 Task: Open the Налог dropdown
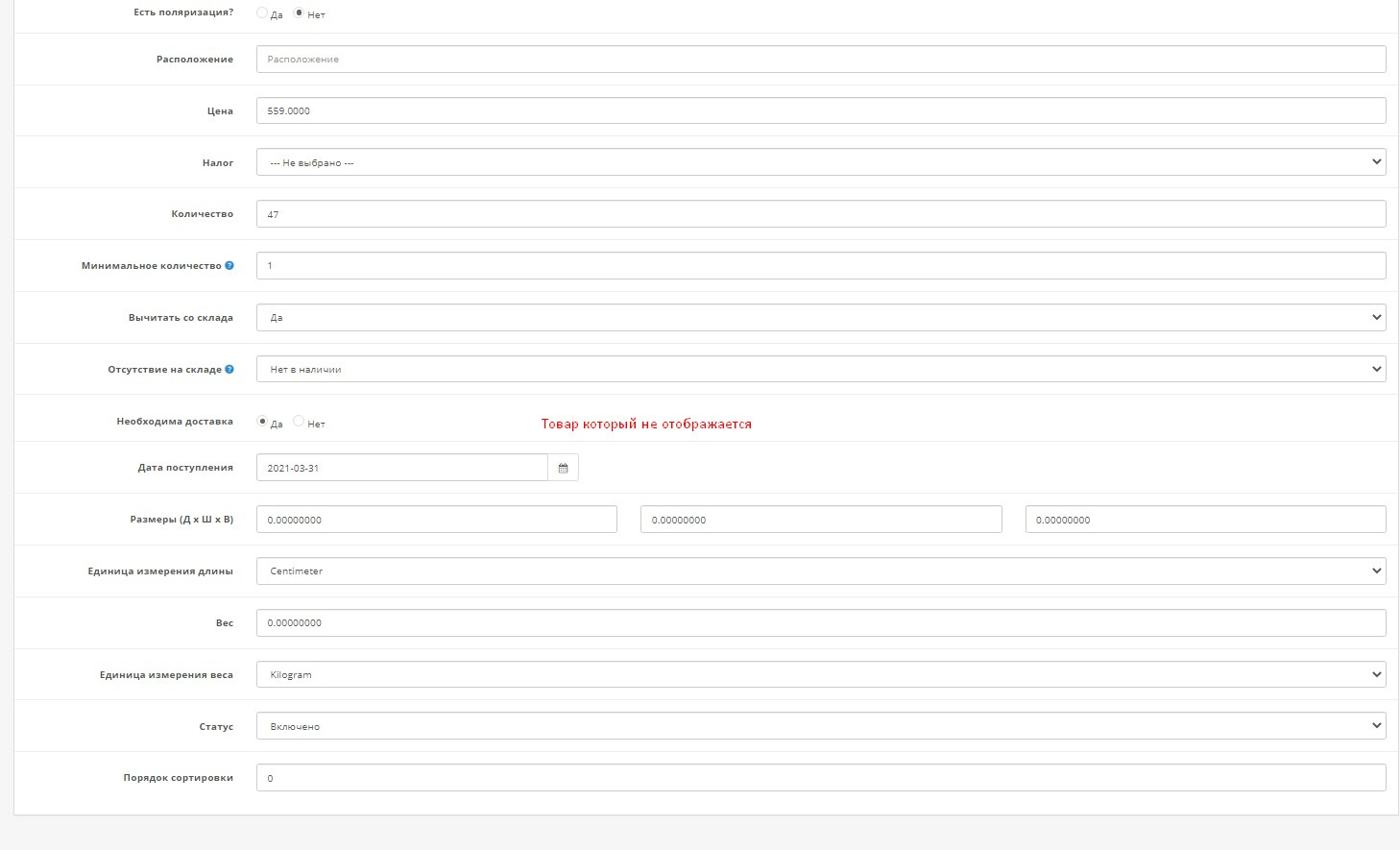pos(821,162)
